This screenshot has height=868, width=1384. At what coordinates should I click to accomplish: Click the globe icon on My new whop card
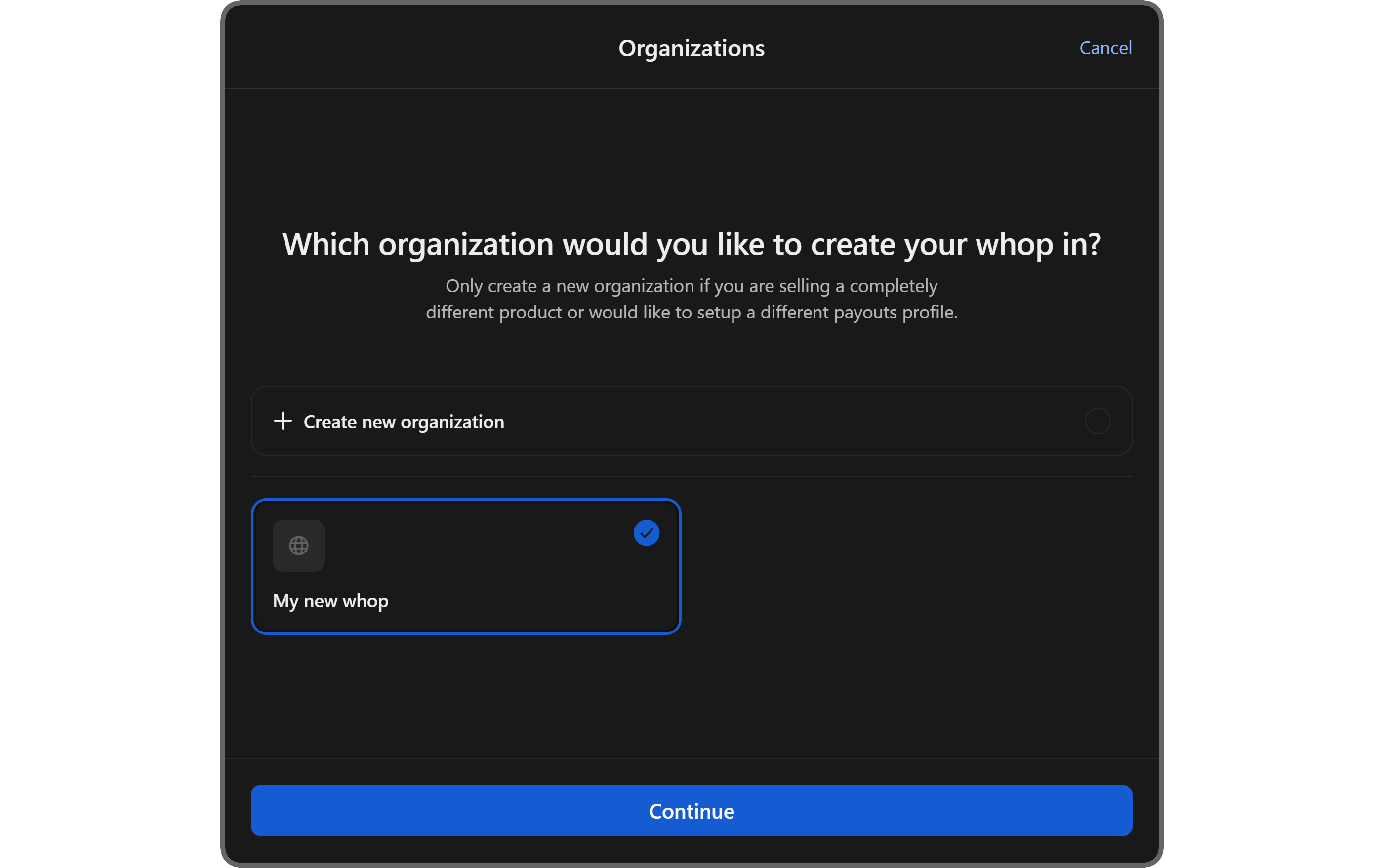click(x=298, y=546)
